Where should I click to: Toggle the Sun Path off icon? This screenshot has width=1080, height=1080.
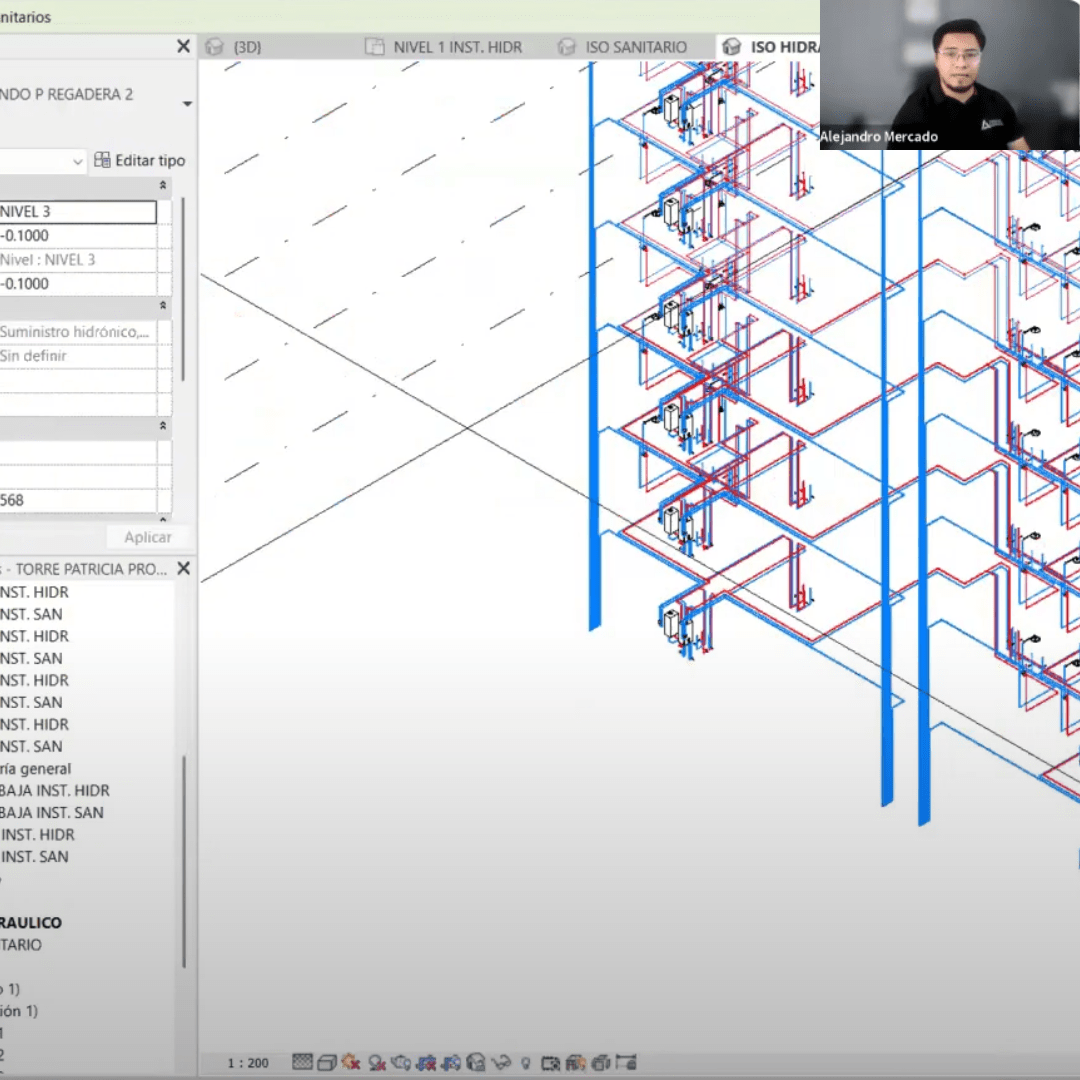pos(351,1062)
